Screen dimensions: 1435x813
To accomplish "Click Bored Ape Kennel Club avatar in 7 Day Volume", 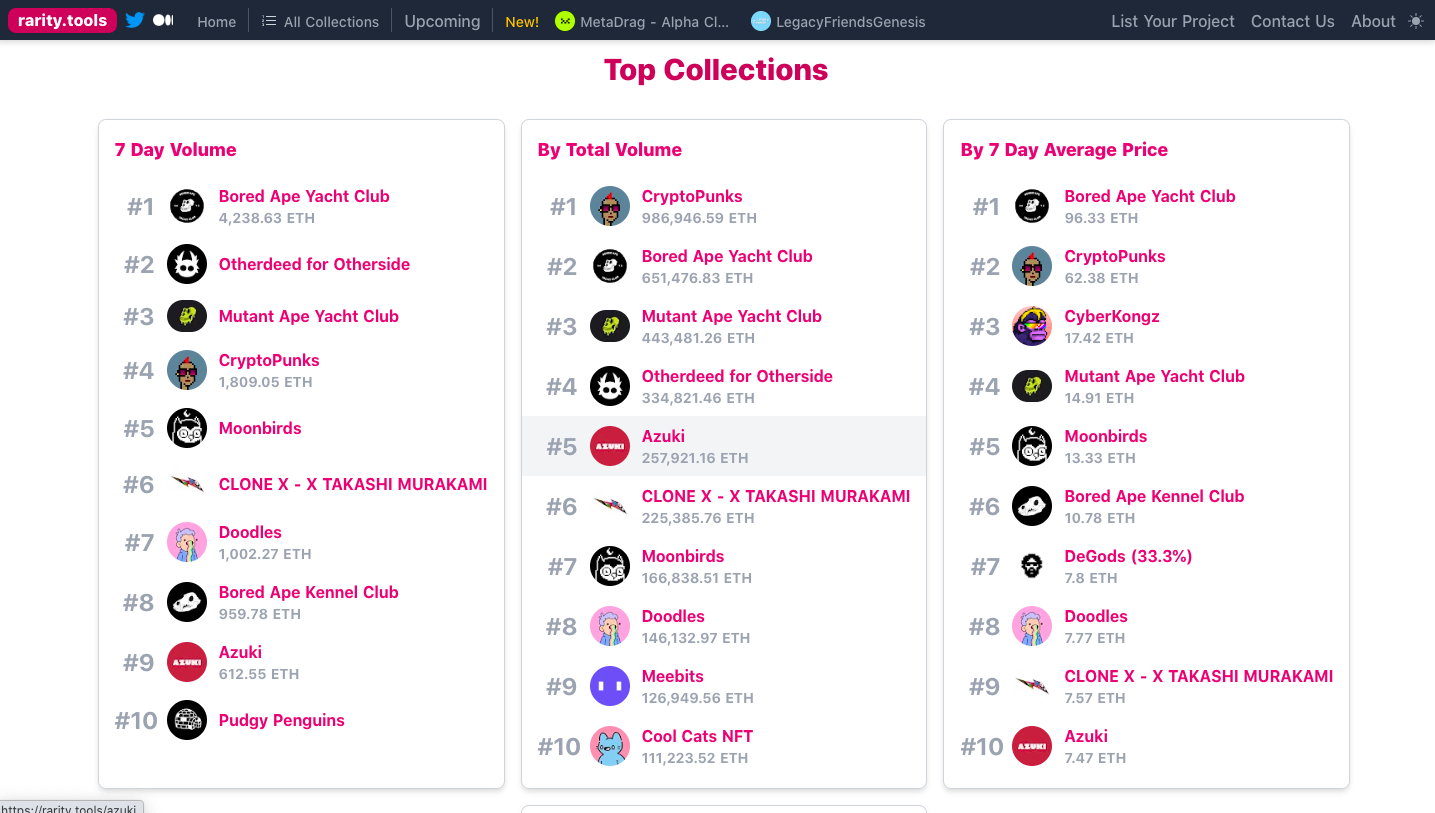I will (x=187, y=602).
